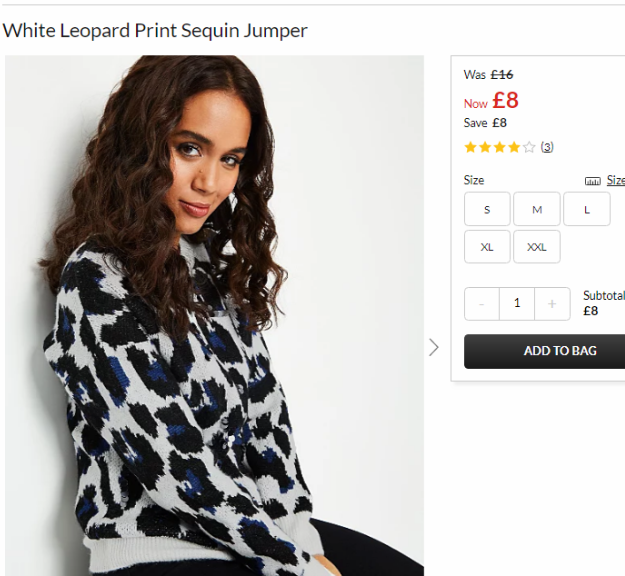Open the 3 reviews link
Screen dimensions: 625x576
point(547,147)
